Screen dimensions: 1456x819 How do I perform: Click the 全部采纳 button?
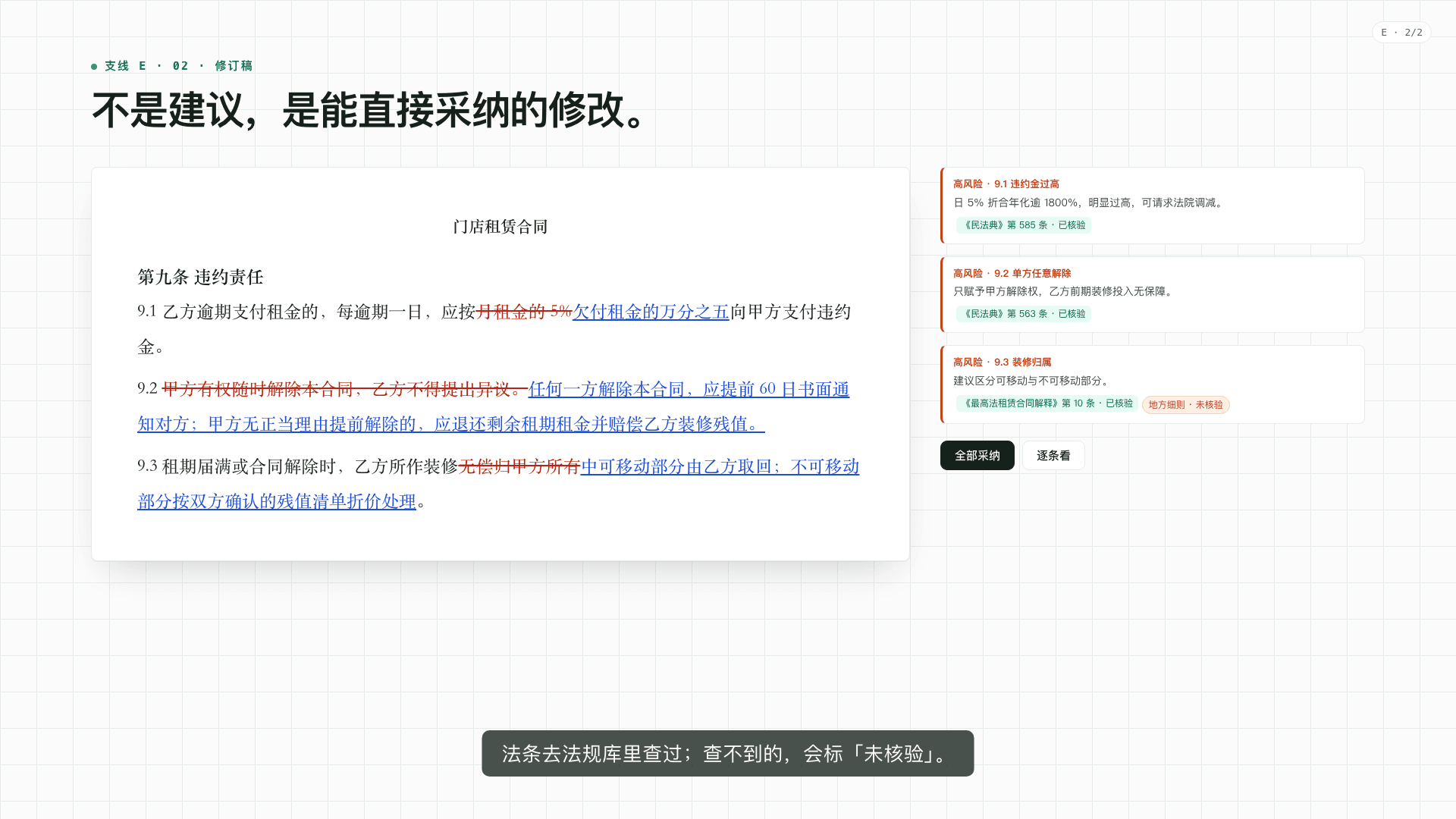click(x=977, y=455)
